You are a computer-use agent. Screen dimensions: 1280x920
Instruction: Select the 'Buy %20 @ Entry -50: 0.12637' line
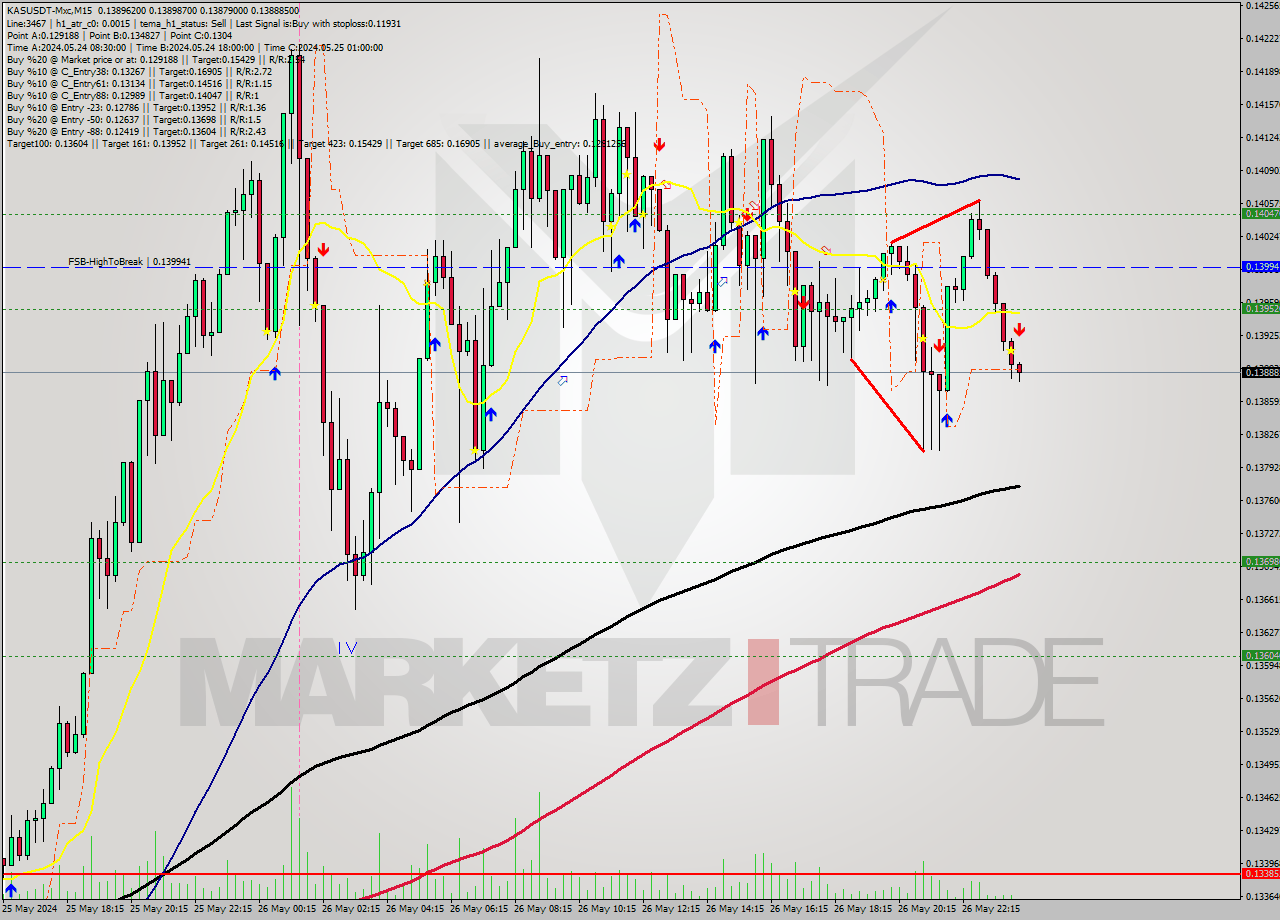(134, 120)
